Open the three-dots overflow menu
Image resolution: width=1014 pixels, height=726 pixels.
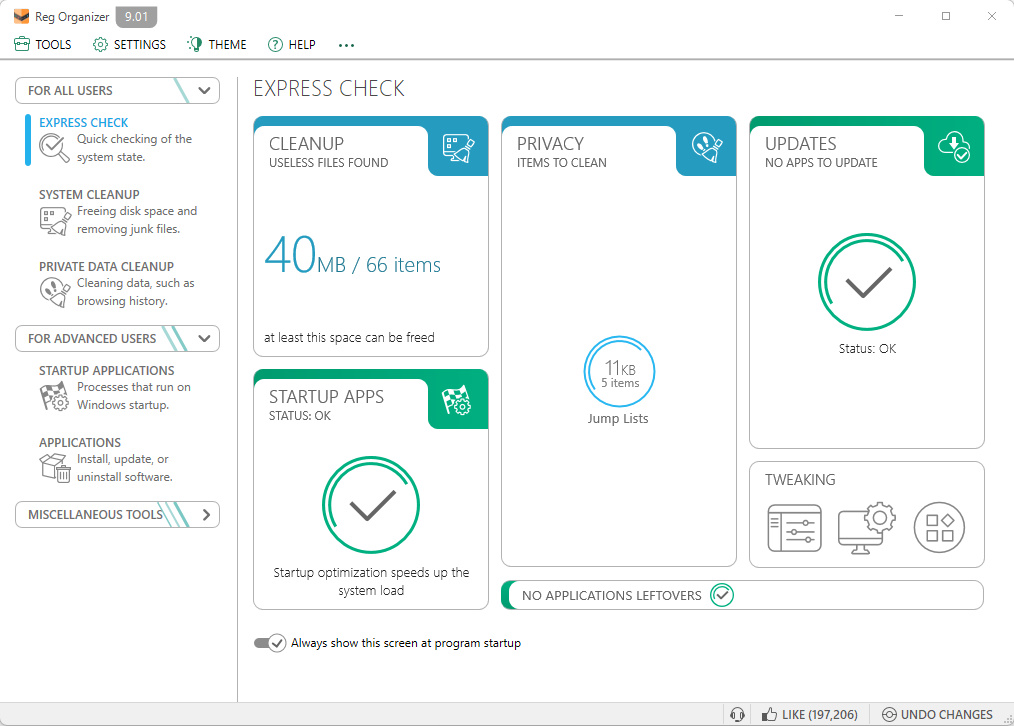pos(347,45)
